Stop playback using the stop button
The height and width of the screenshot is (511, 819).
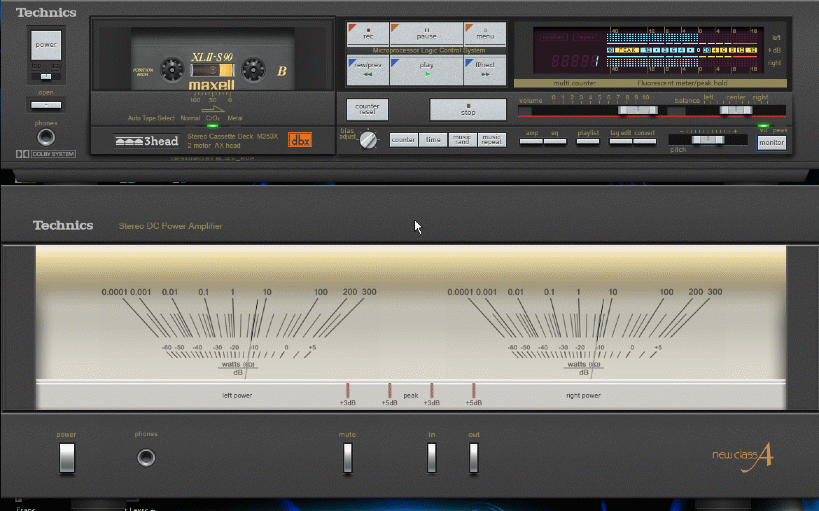tap(468, 110)
